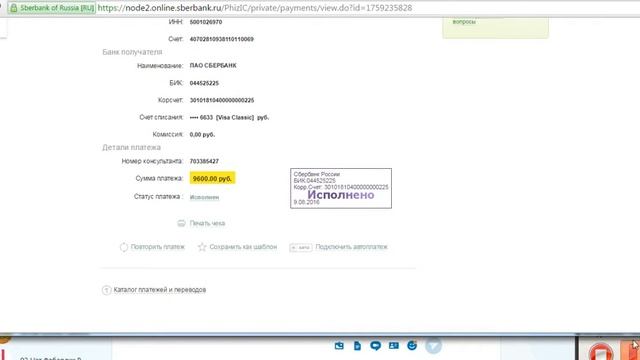Click the Счет account number value

(x=222, y=39)
